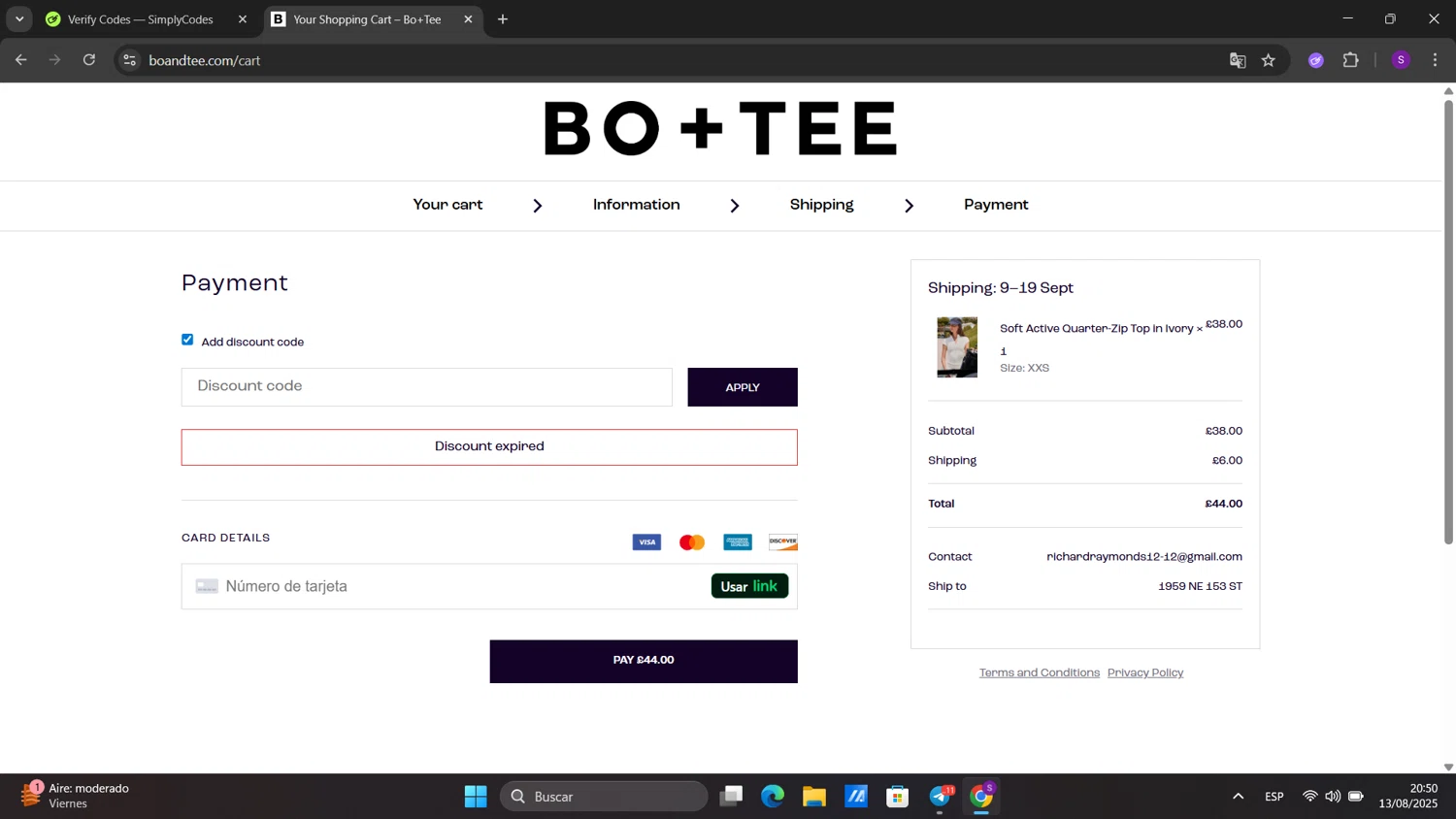The image size is (1456, 819).
Task: Show hidden system tray icons
Action: pos(1238,797)
